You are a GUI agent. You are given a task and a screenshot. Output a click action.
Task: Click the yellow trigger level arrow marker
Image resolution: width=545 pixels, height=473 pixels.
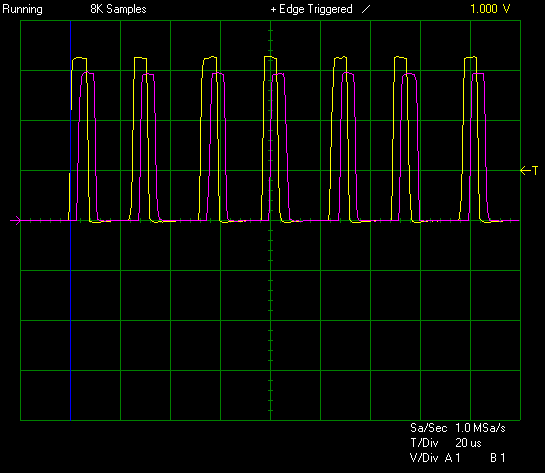[x=525, y=171]
